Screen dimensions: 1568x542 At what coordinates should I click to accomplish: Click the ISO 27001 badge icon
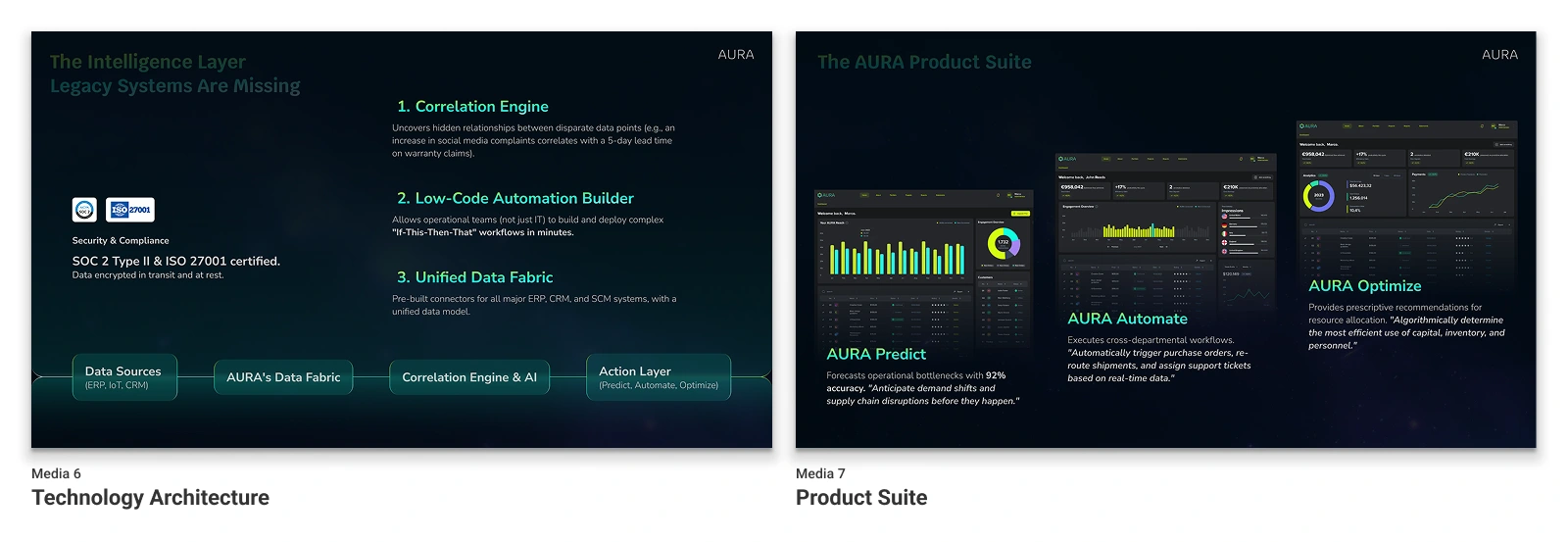[x=130, y=210]
